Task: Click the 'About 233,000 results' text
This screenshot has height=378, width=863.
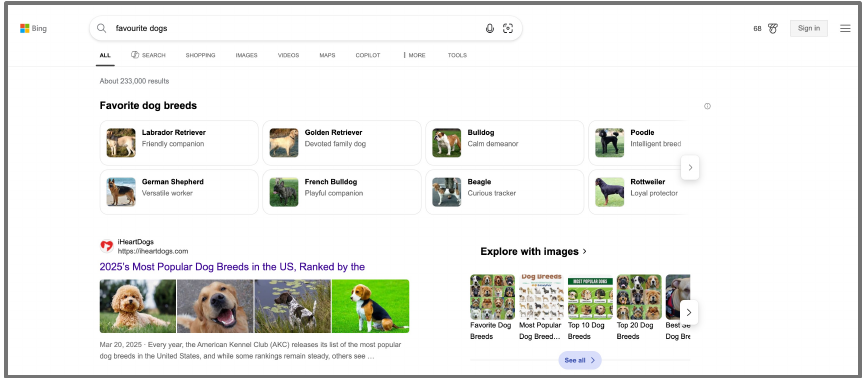Action: [x=134, y=81]
